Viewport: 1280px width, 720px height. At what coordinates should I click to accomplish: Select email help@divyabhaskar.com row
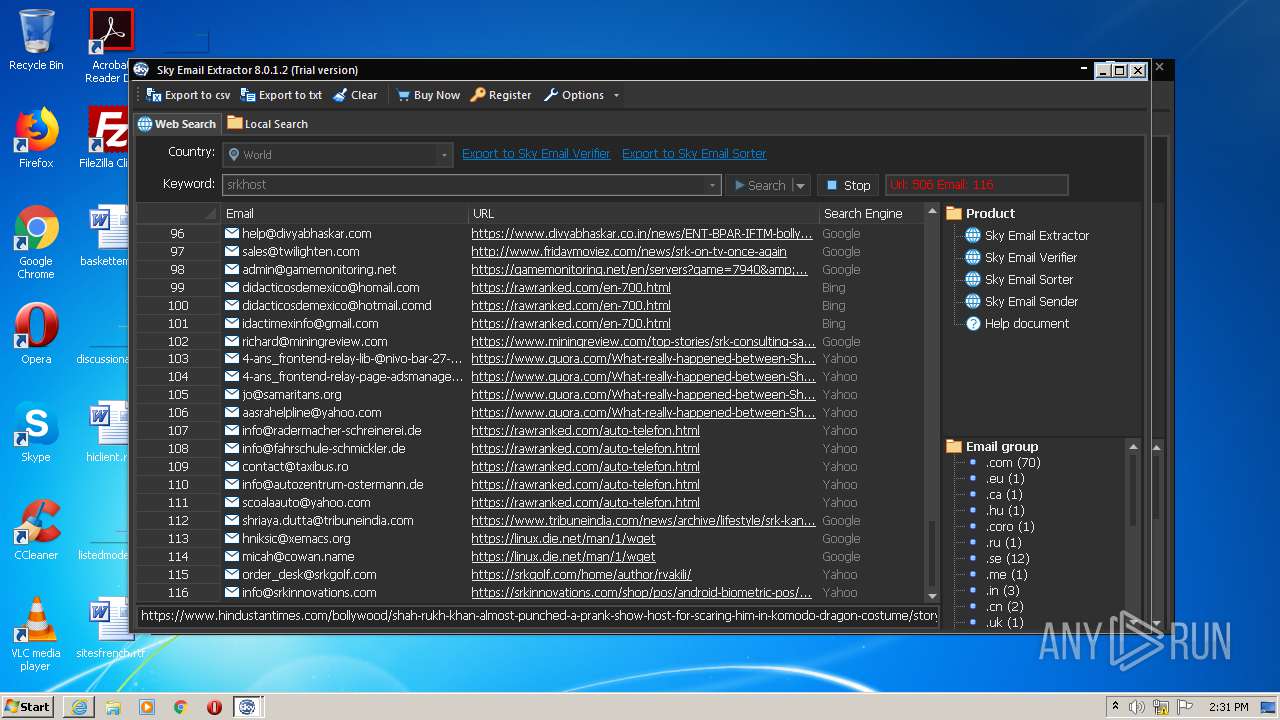pyautogui.click(x=306, y=233)
